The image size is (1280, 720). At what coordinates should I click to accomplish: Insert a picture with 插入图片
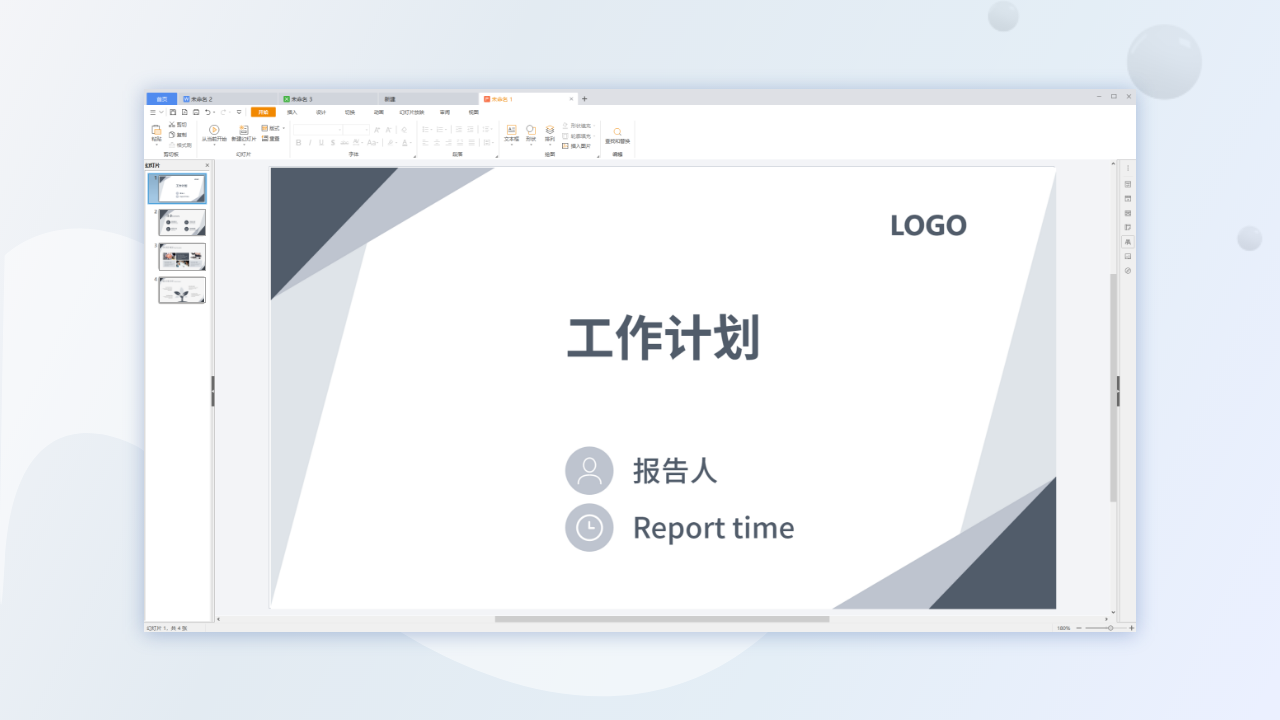(x=577, y=144)
